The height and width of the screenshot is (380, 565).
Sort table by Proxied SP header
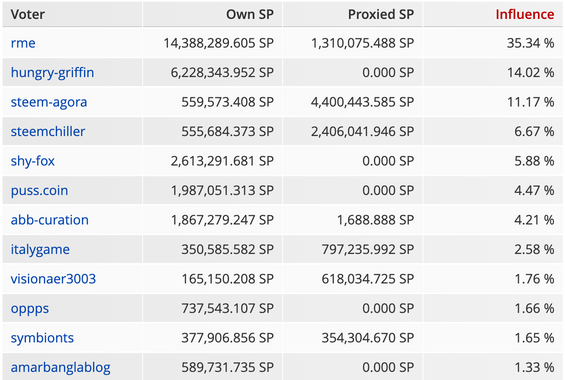381,14
